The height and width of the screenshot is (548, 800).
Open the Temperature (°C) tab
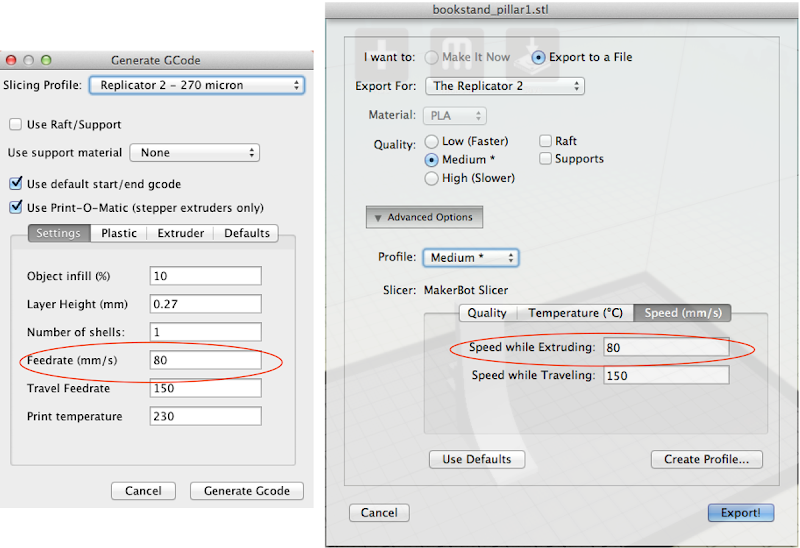(576, 313)
